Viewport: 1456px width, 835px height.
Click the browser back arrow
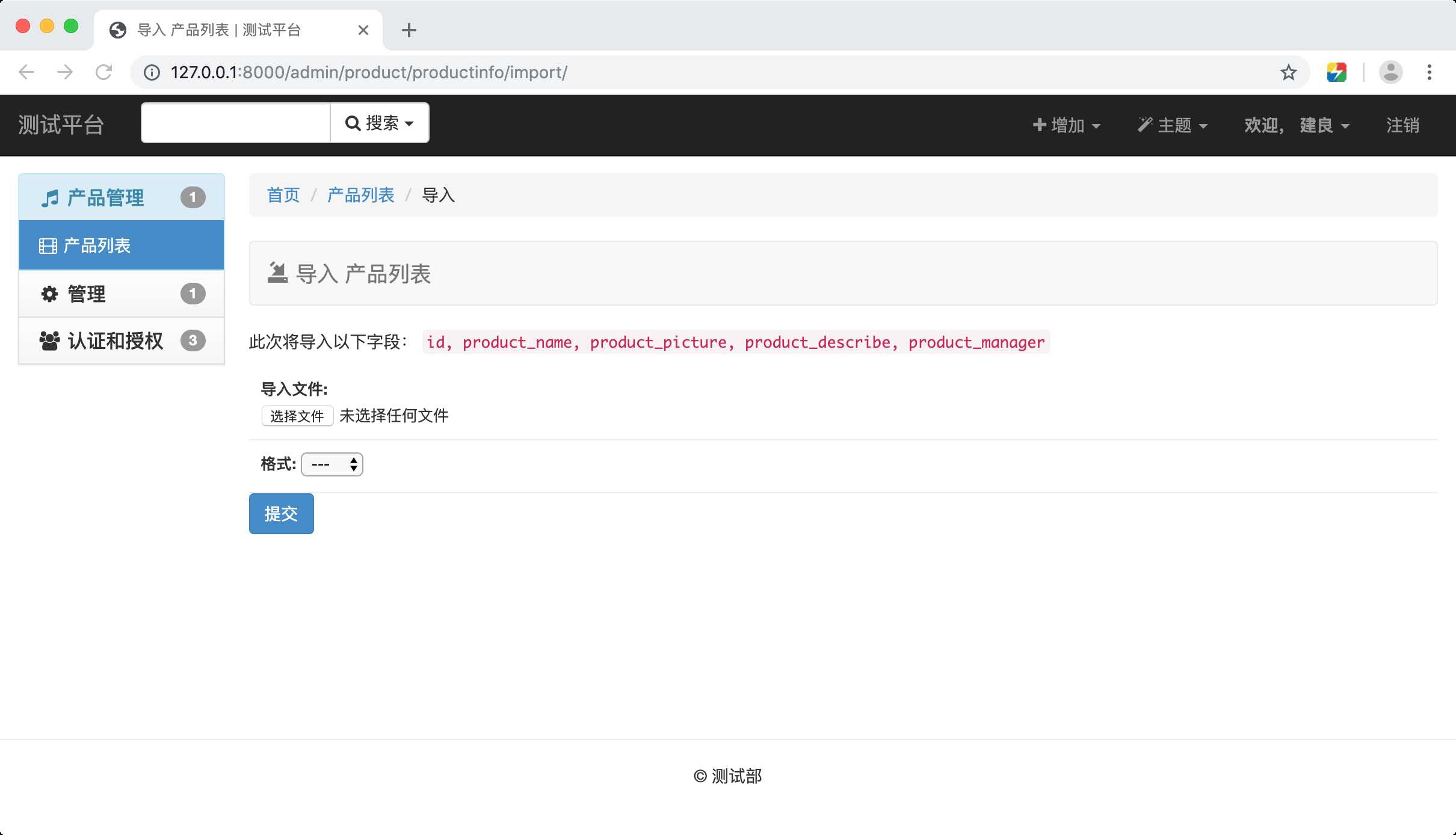pyautogui.click(x=26, y=72)
